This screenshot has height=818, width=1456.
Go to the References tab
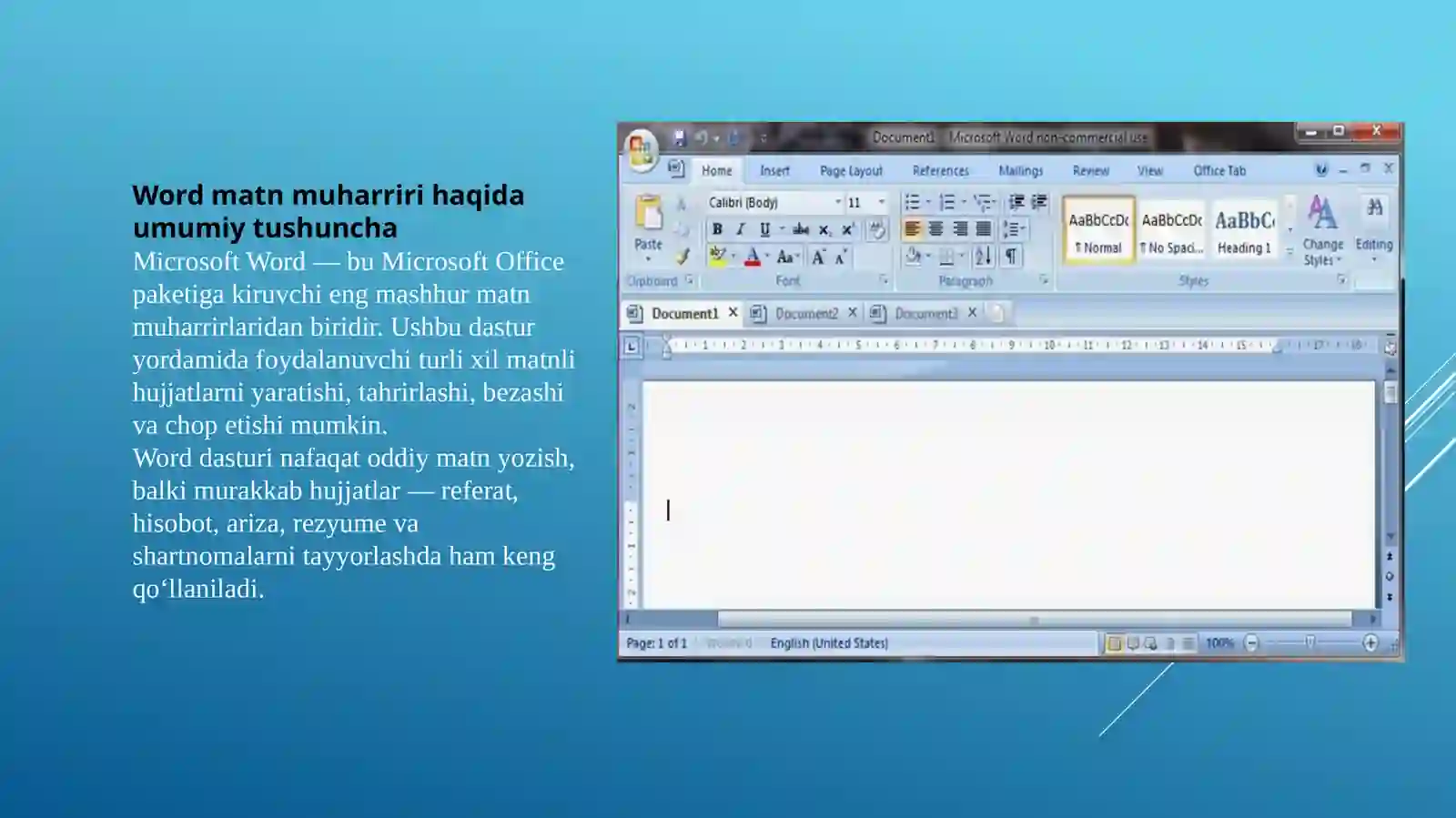[x=940, y=170]
